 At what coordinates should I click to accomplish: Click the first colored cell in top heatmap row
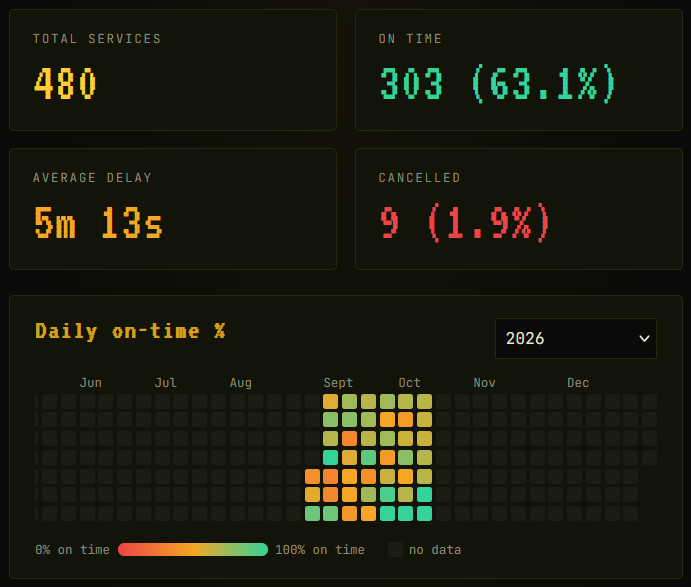pos(331,401)
